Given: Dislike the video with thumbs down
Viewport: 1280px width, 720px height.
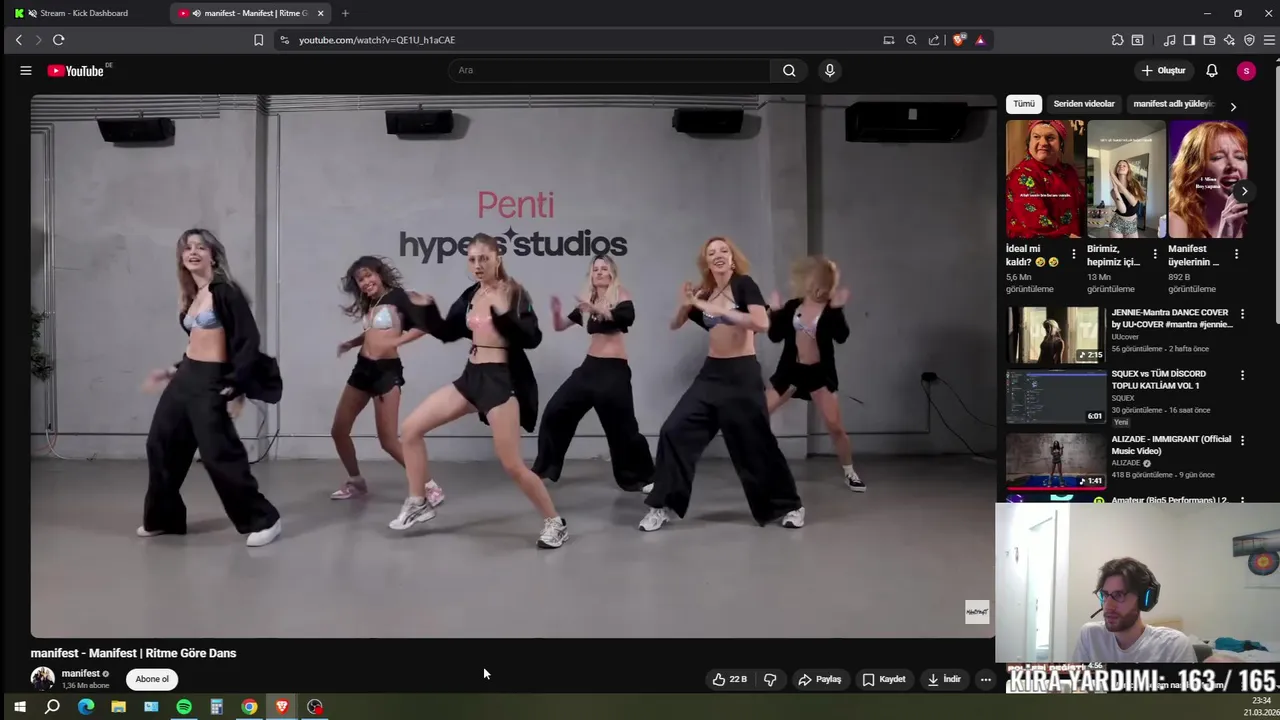Looking at the screenshot, I should pyautogui.click(x=770, y=679).
